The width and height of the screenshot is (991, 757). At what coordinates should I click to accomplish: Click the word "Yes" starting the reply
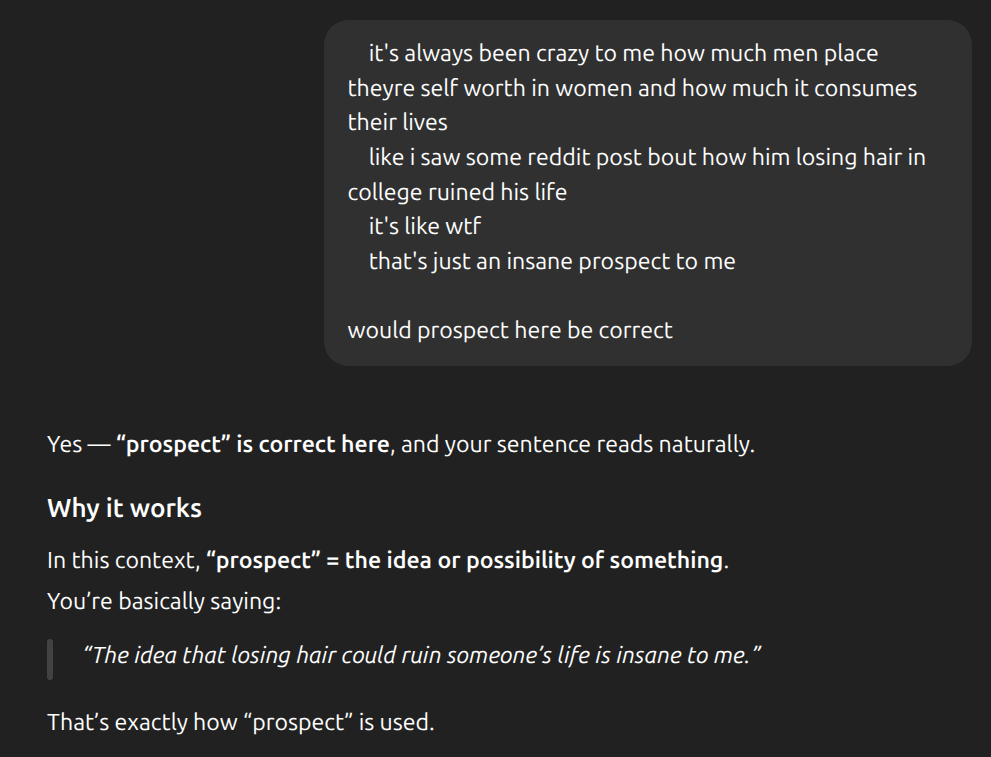tap(64, 444)
